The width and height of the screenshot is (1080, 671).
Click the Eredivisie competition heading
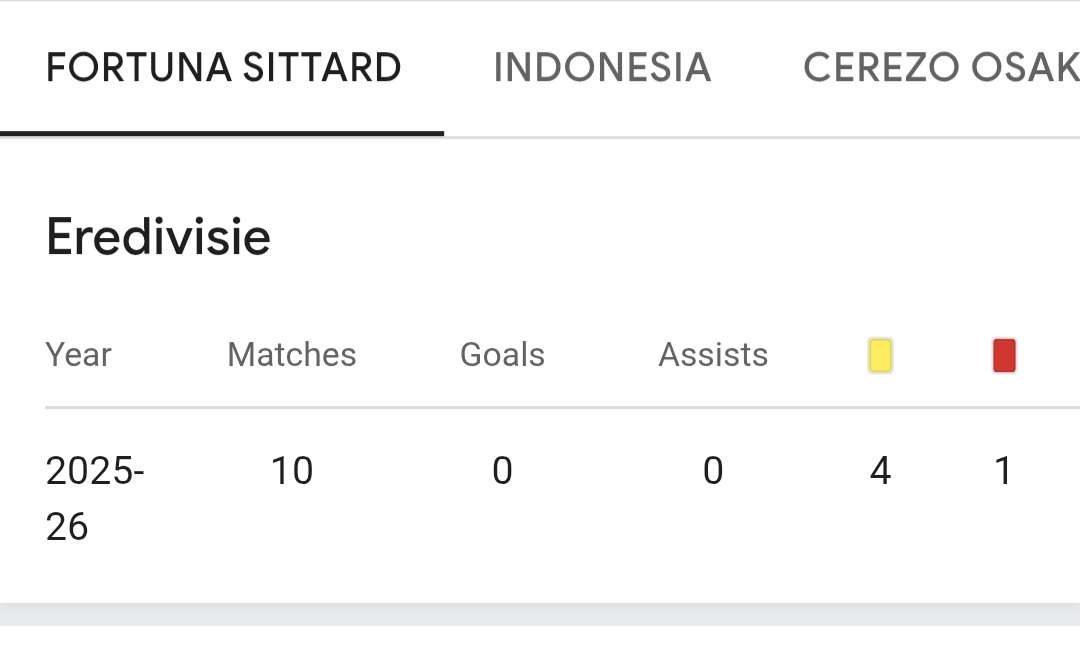tap(158, 236)
